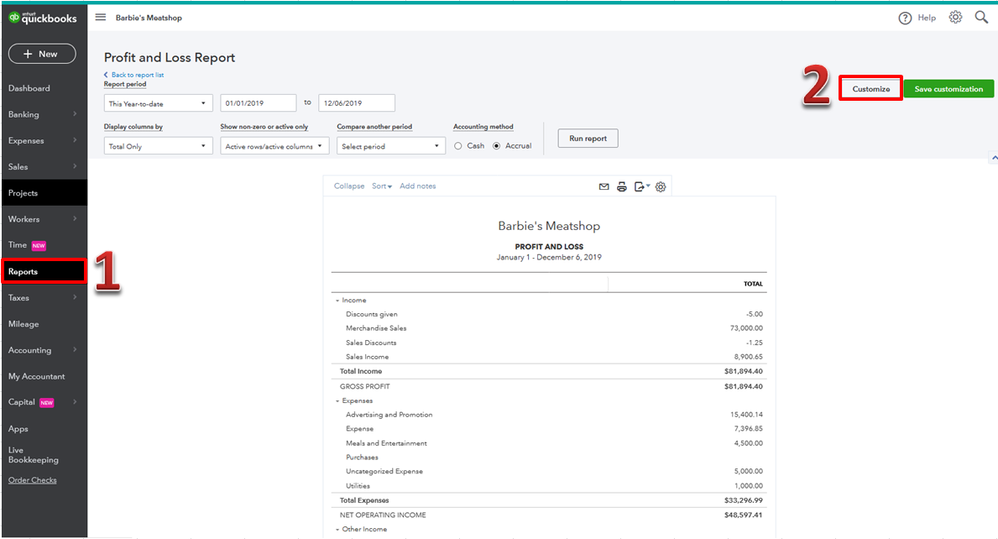This screenshot has width=998, height=539.
Task: Click the end date field 12/06/2019
Action: point(356,103)
